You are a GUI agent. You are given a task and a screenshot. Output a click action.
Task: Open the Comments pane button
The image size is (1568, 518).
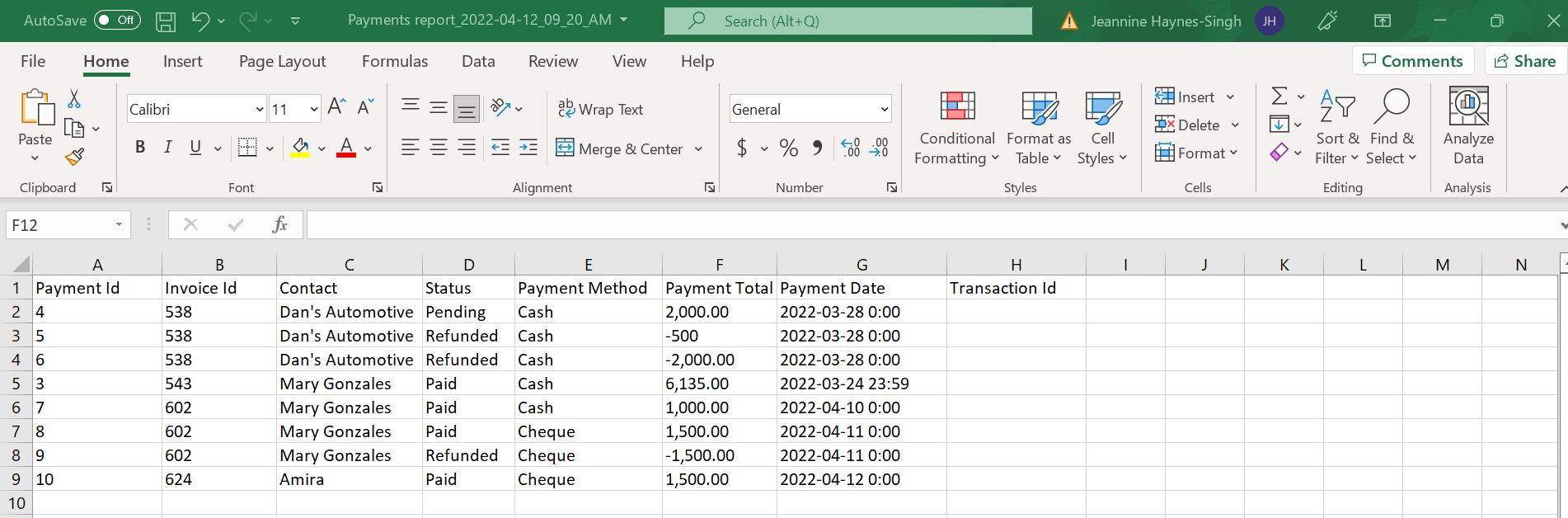tap(1412, 61)
